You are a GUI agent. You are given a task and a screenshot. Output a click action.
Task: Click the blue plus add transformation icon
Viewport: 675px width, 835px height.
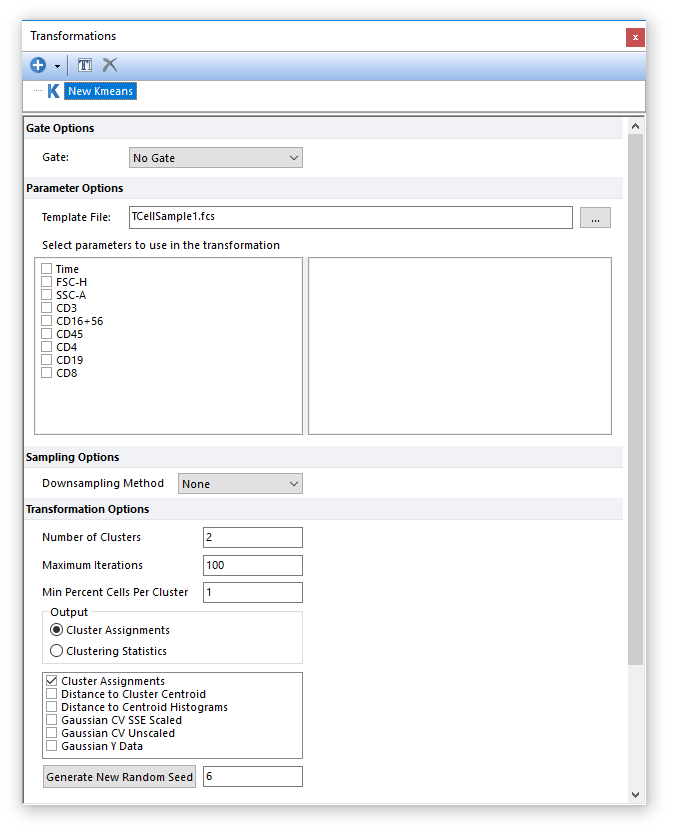(38, 66)
